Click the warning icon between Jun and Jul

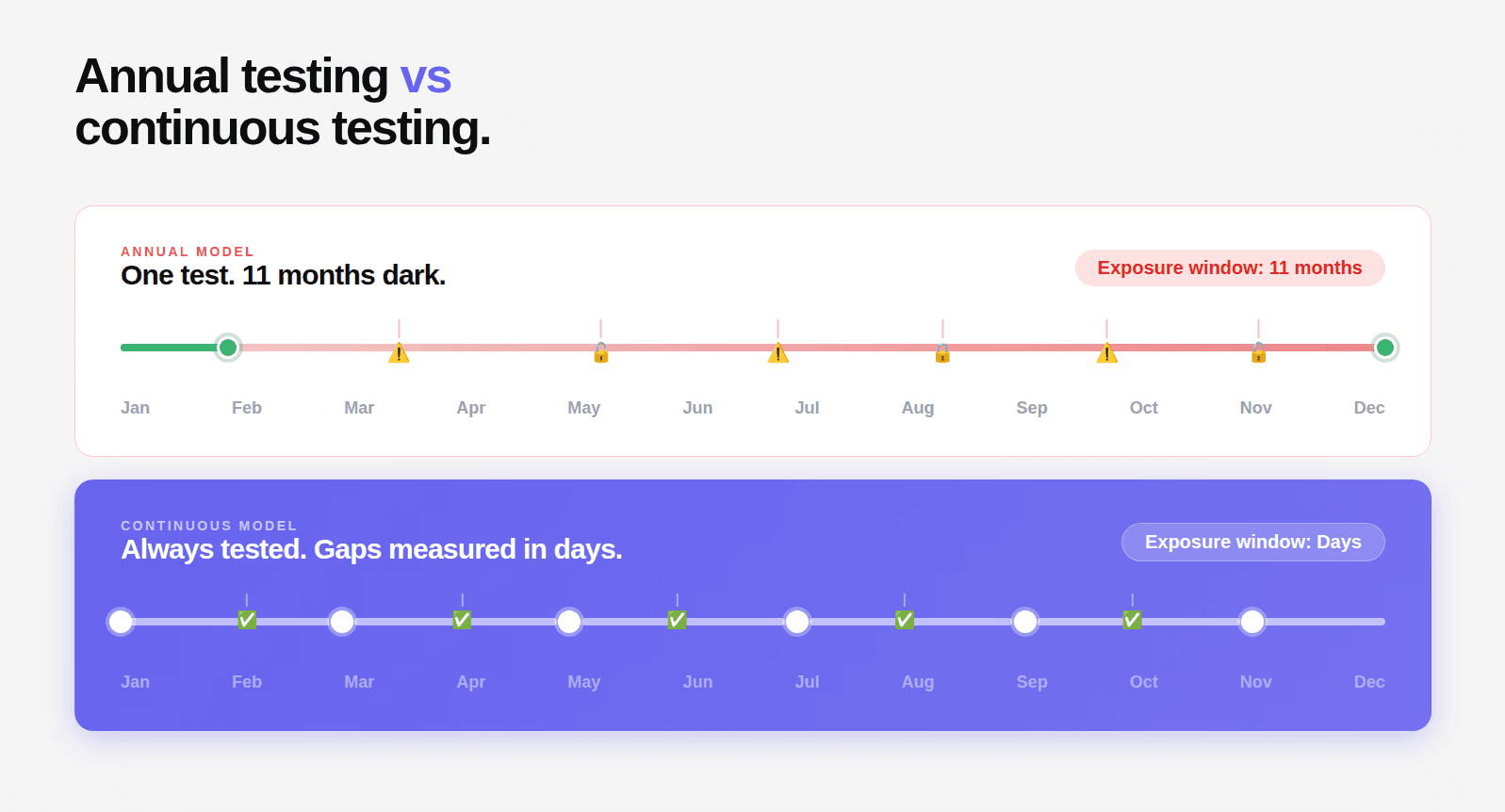pos(777,353)
